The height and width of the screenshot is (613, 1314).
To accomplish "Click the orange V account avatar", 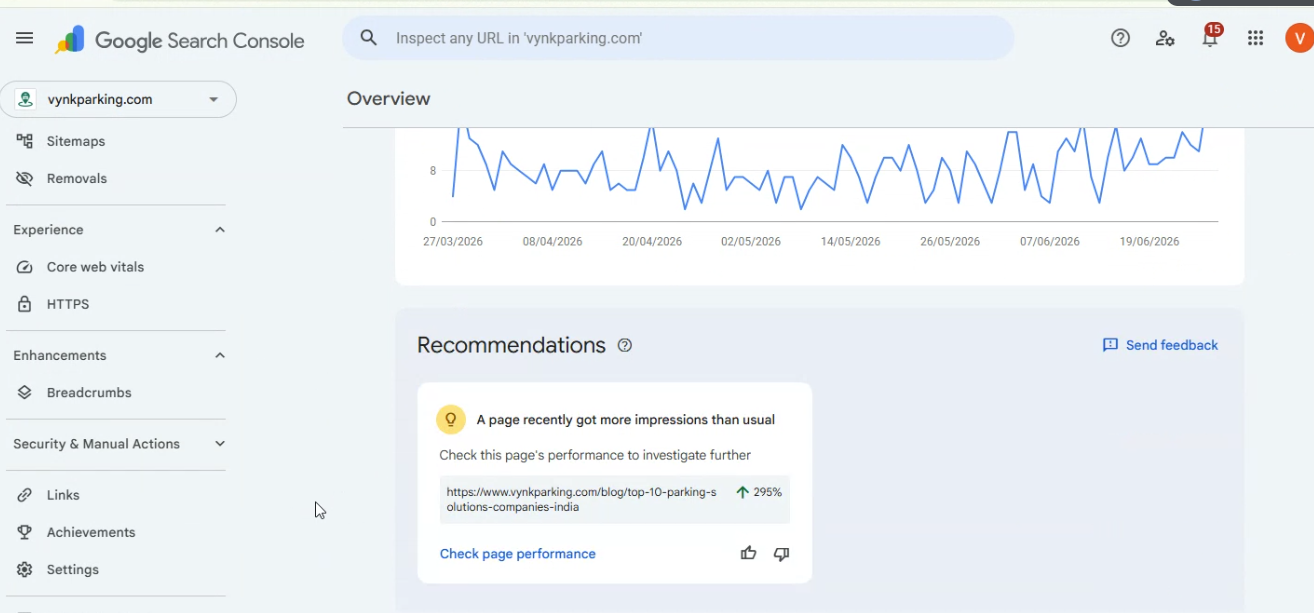I will point(1299,39).
